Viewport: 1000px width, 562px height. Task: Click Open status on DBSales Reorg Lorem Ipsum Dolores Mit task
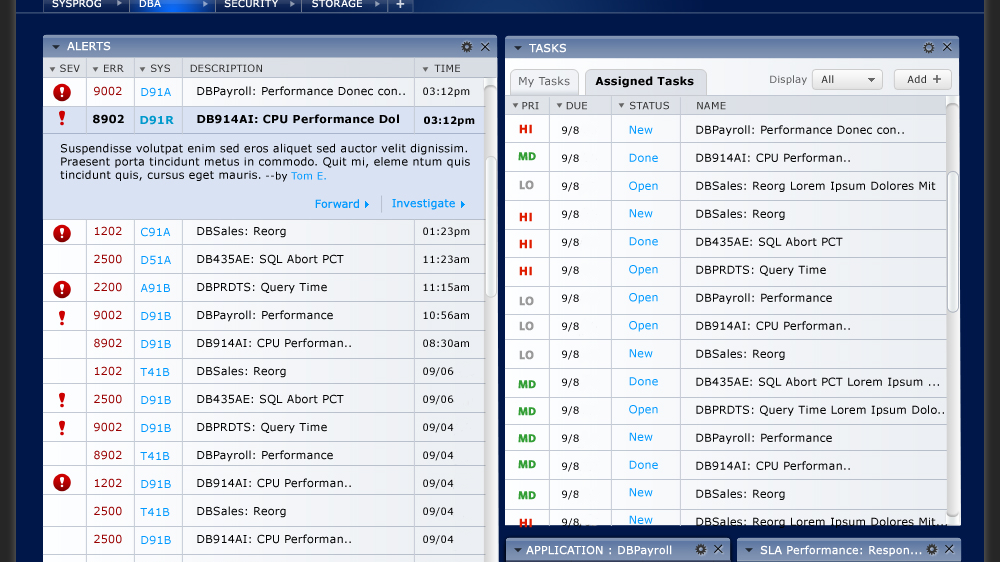tap(643, 186)
